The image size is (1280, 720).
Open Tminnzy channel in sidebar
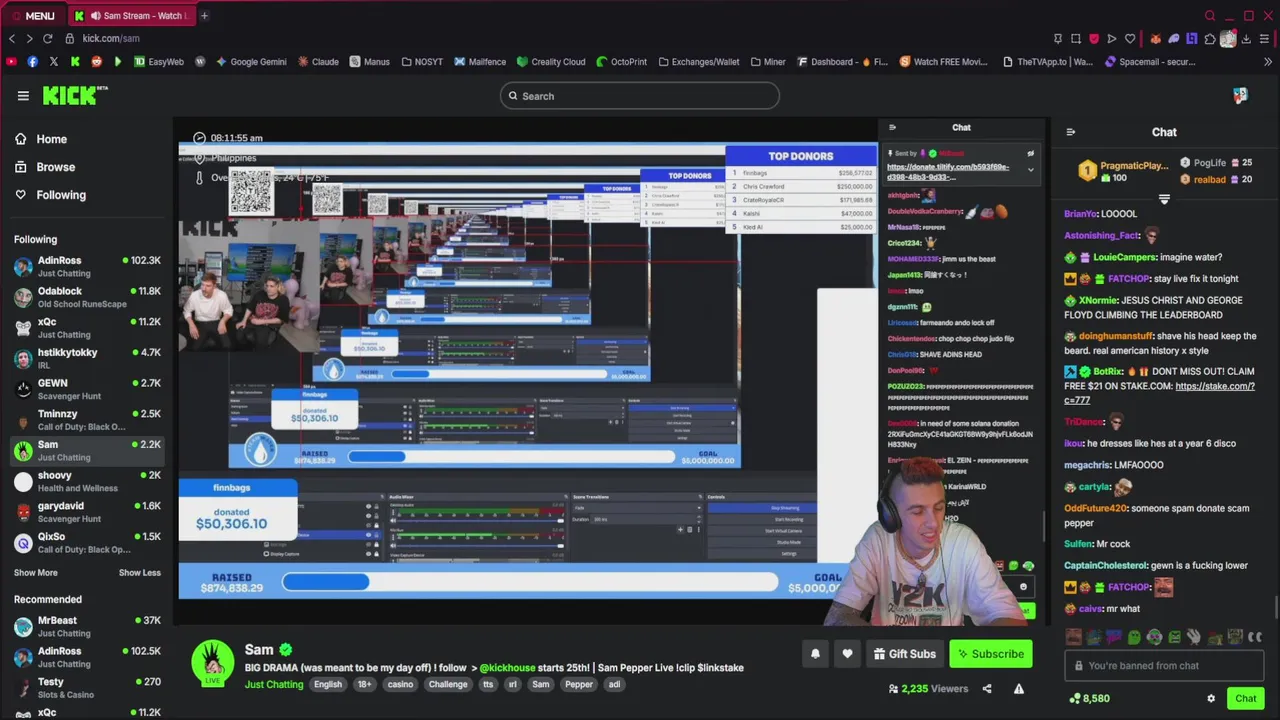pyautogui.click(x=87, y=420)
